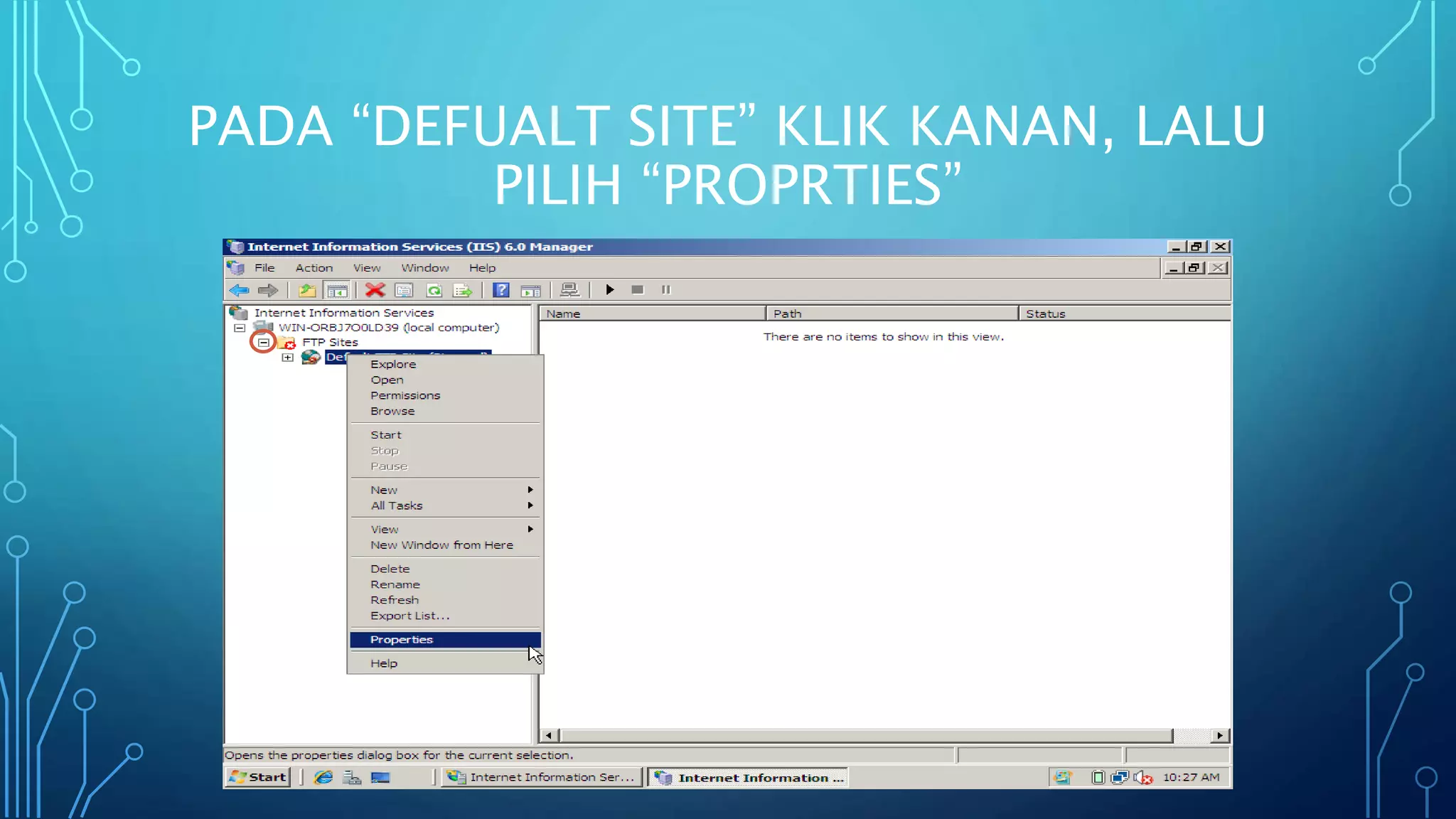
Task: Click the Stop square toolbar icon
Action: coord(638,290)
